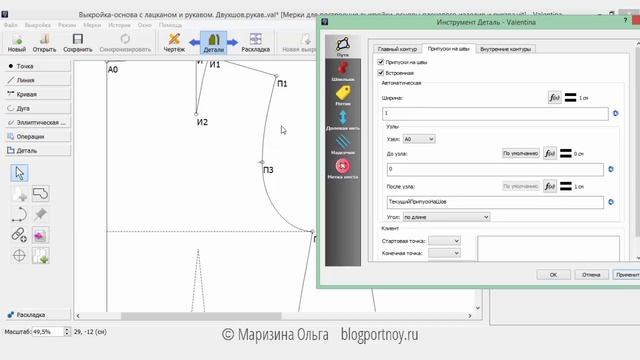Click the Синхронизировать toolbar icon
This screenshot has height=360, width=640.
[x=125, y=43]
